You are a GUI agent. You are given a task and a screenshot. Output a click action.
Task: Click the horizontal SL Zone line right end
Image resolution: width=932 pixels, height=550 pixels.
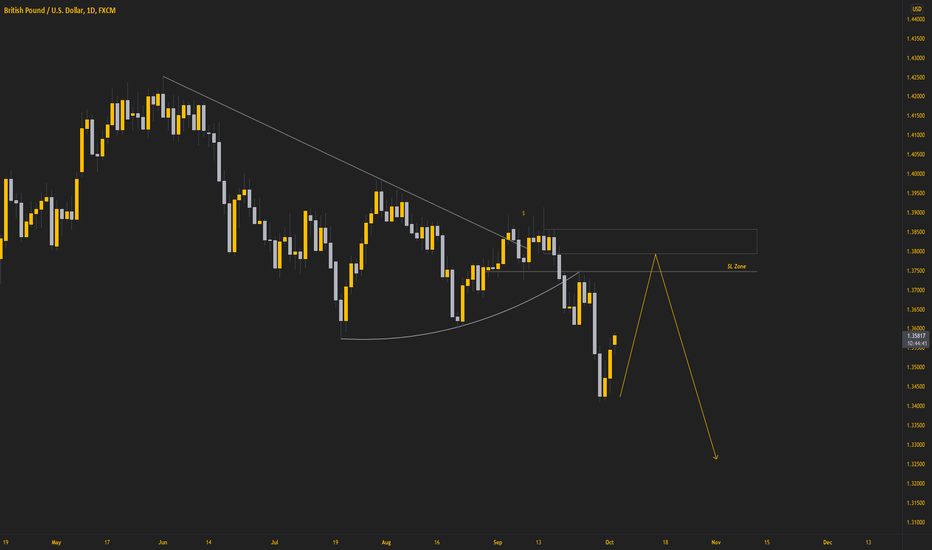click(756, 272)
